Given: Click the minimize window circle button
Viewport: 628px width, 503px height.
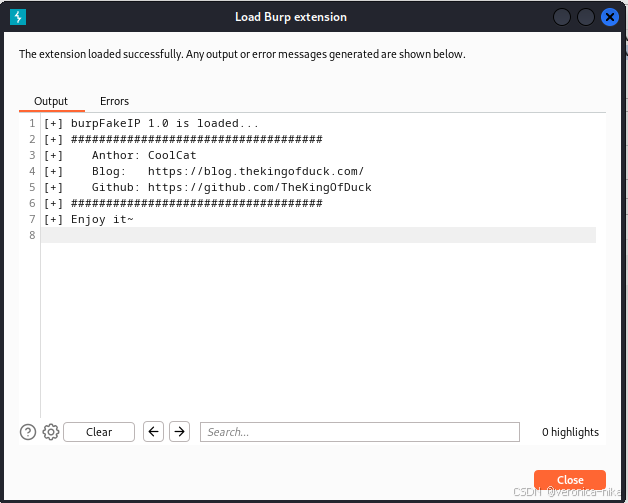Looking at the screenshot, I should click(562, 17).
